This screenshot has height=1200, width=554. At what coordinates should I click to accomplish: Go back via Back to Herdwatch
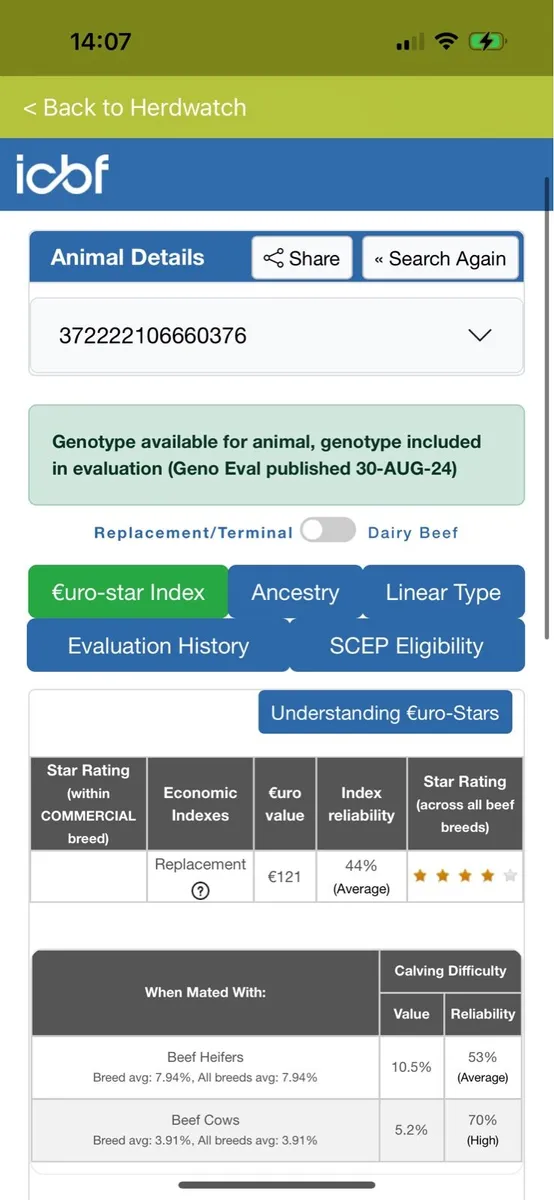point(134,107)
